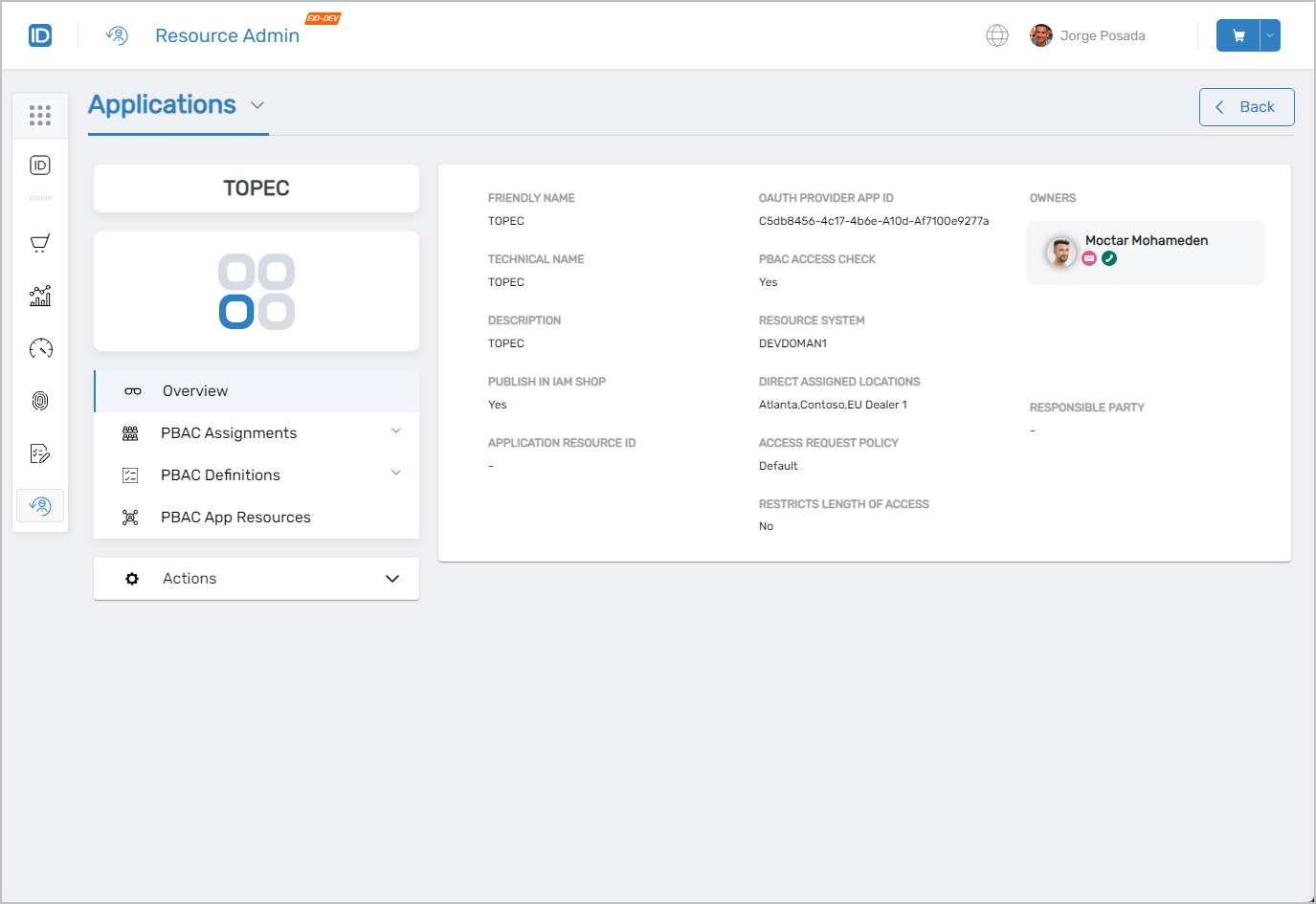Open the shopping cart sidebar icon
Screen dimensions: 1316x904
[40, 242]
